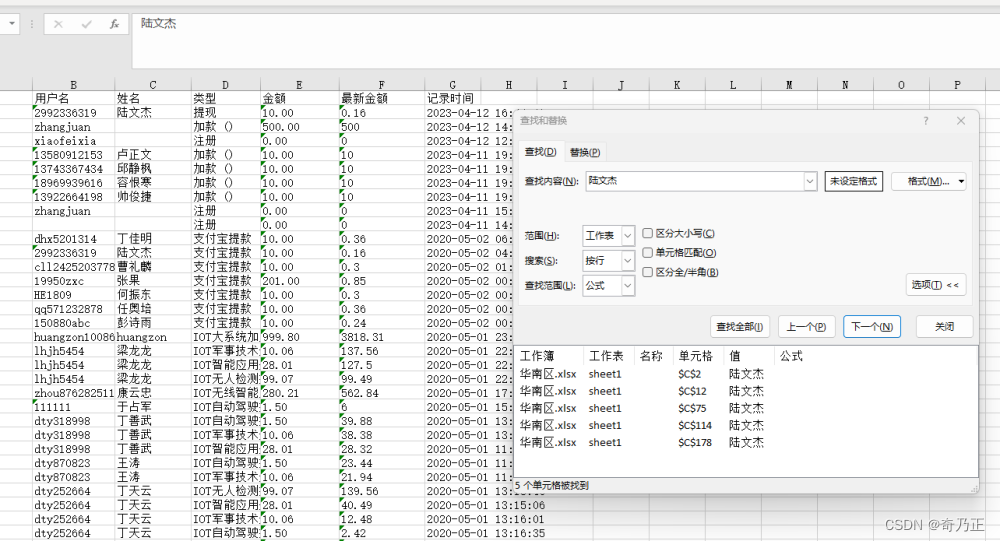The image size is (1000, 541).
Task: Click the 用户名 header cell
Action: pyautogui.click(x=73, y=99)
